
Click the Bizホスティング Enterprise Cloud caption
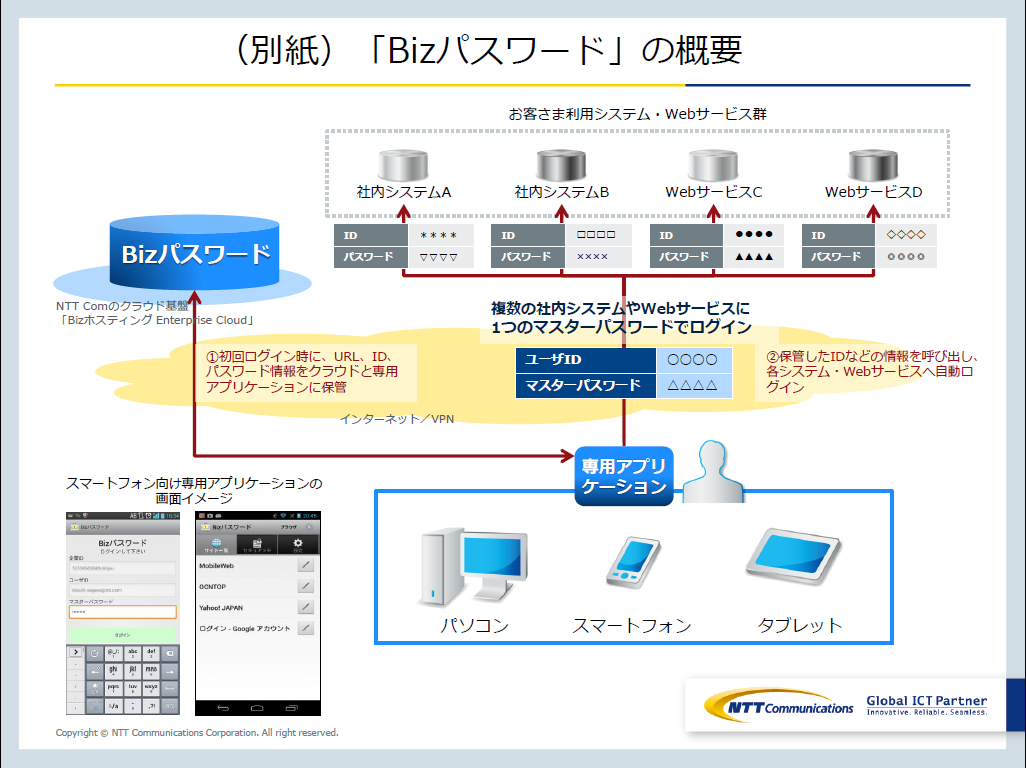(x=156, y=321)
